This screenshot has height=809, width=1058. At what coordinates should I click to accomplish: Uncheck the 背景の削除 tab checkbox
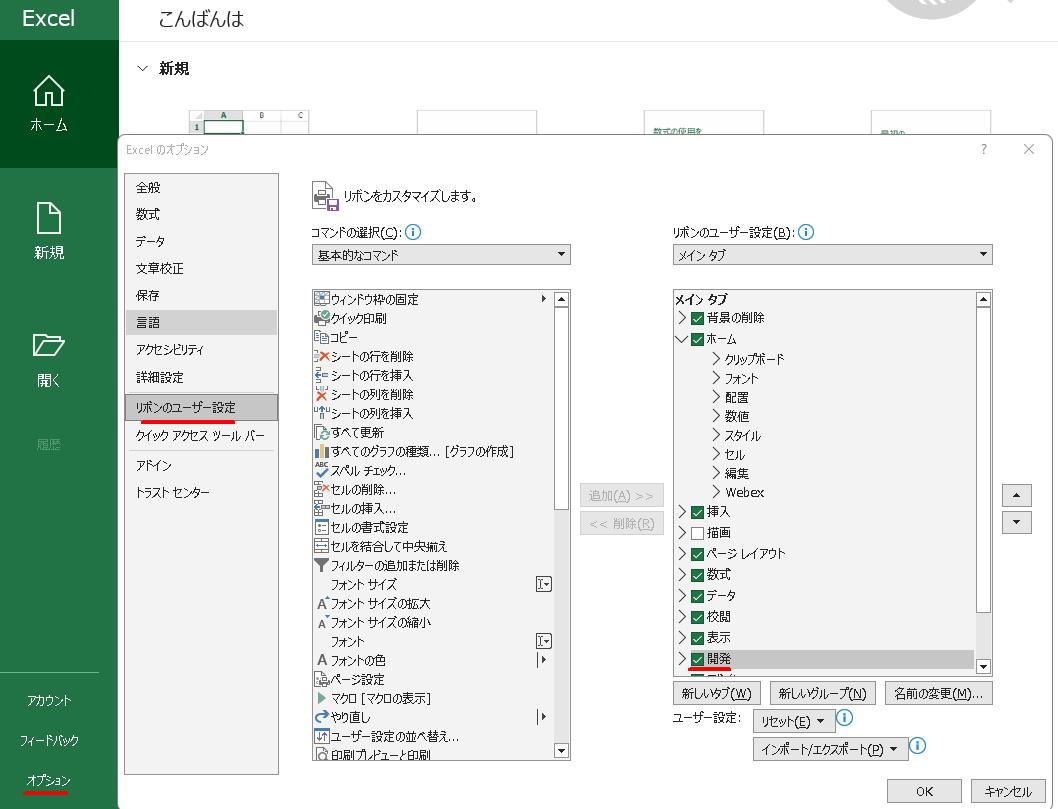pyautogui.click(x=698, y=318)
